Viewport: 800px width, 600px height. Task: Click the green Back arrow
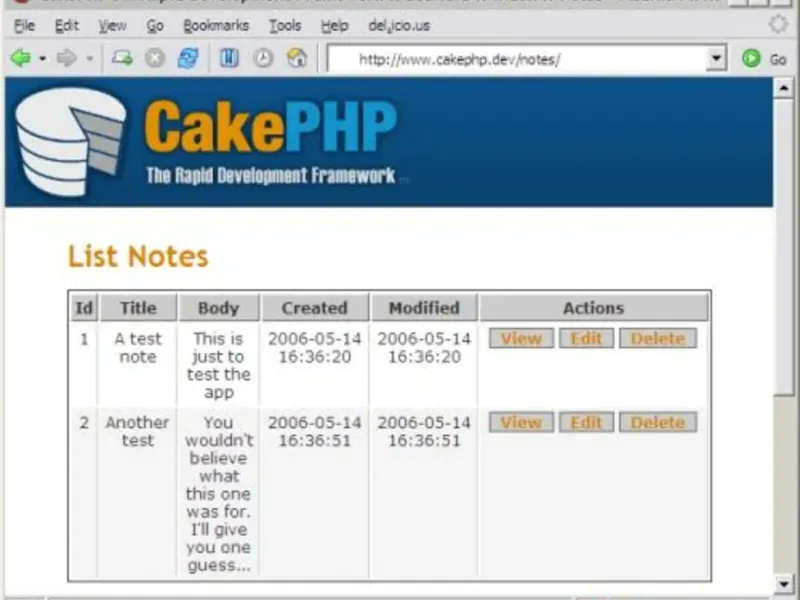click(x=20, y=58)
